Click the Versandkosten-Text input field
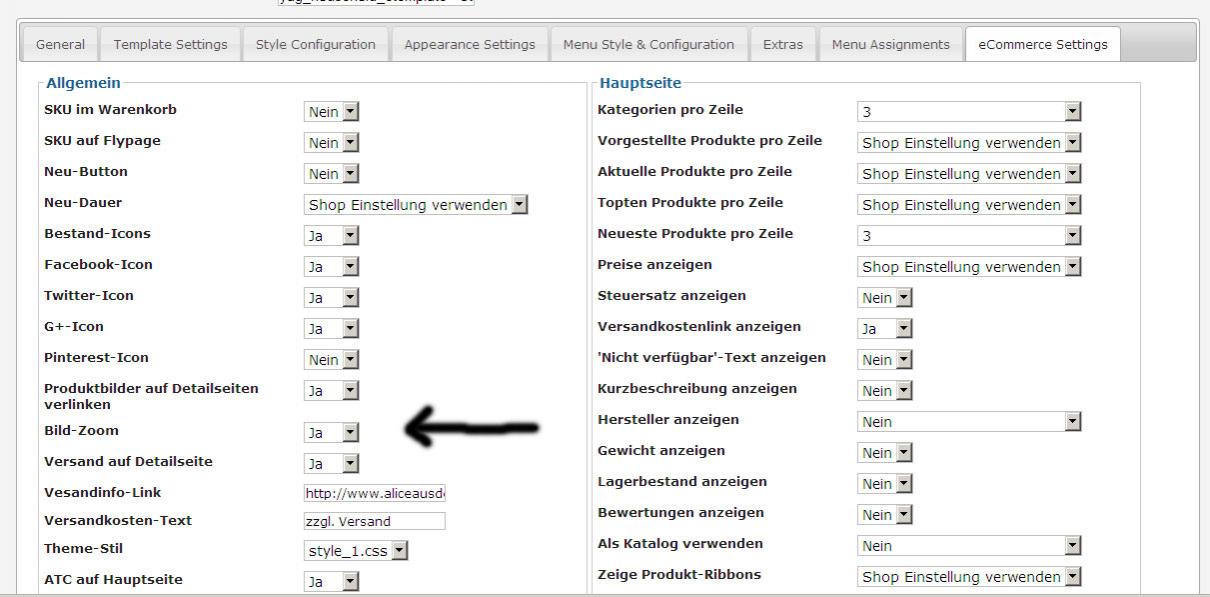Viewport: 1210px width, 597px height. tap(374, 521)
